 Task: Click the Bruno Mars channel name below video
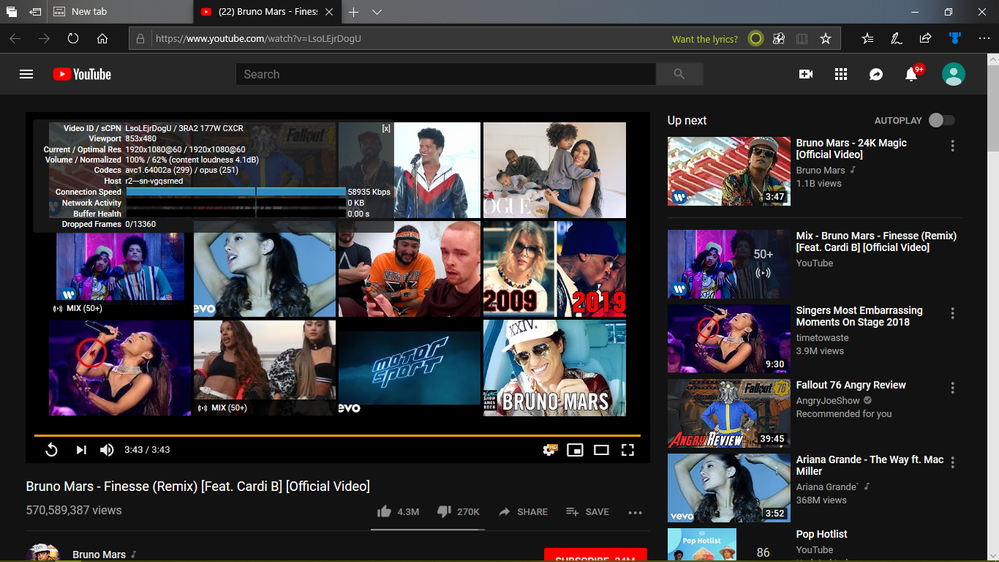point(99,554)
